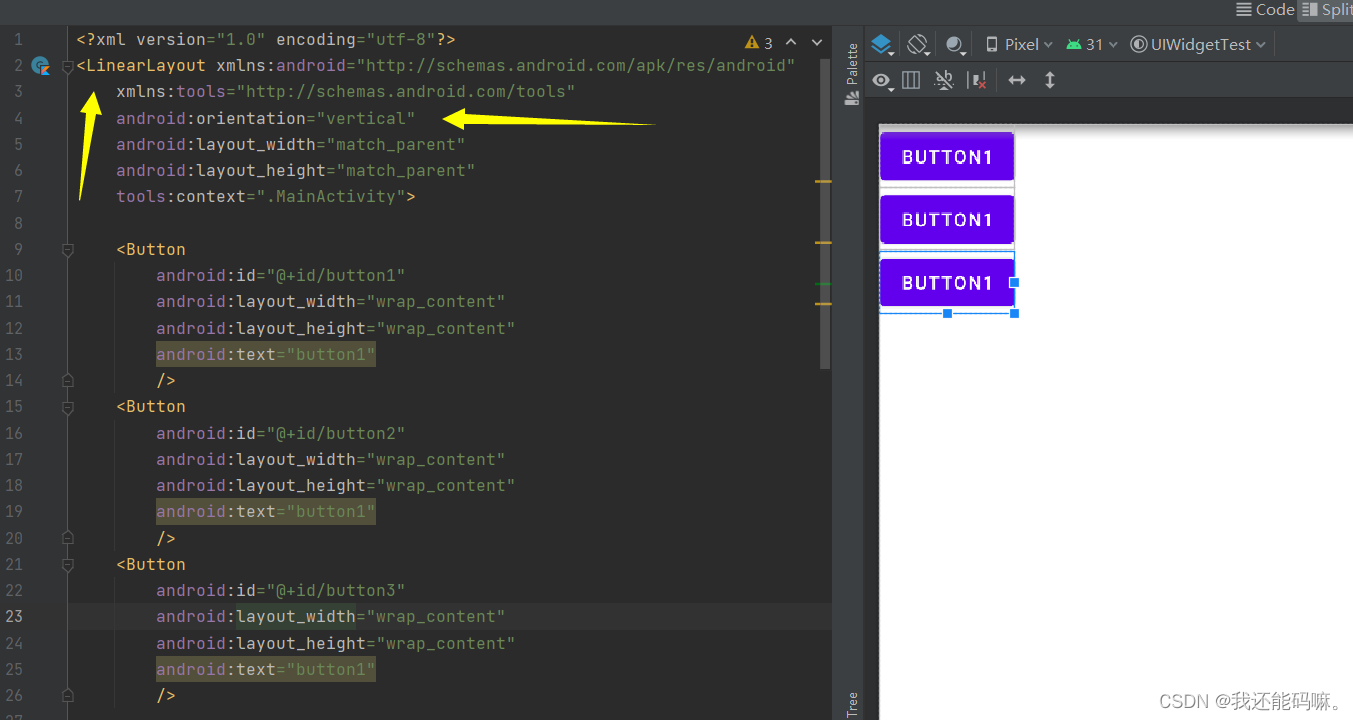This screenshot has width=1353, height=720.
Task: Go to previous highlighted problem arrow
Action: coord(791,42)
